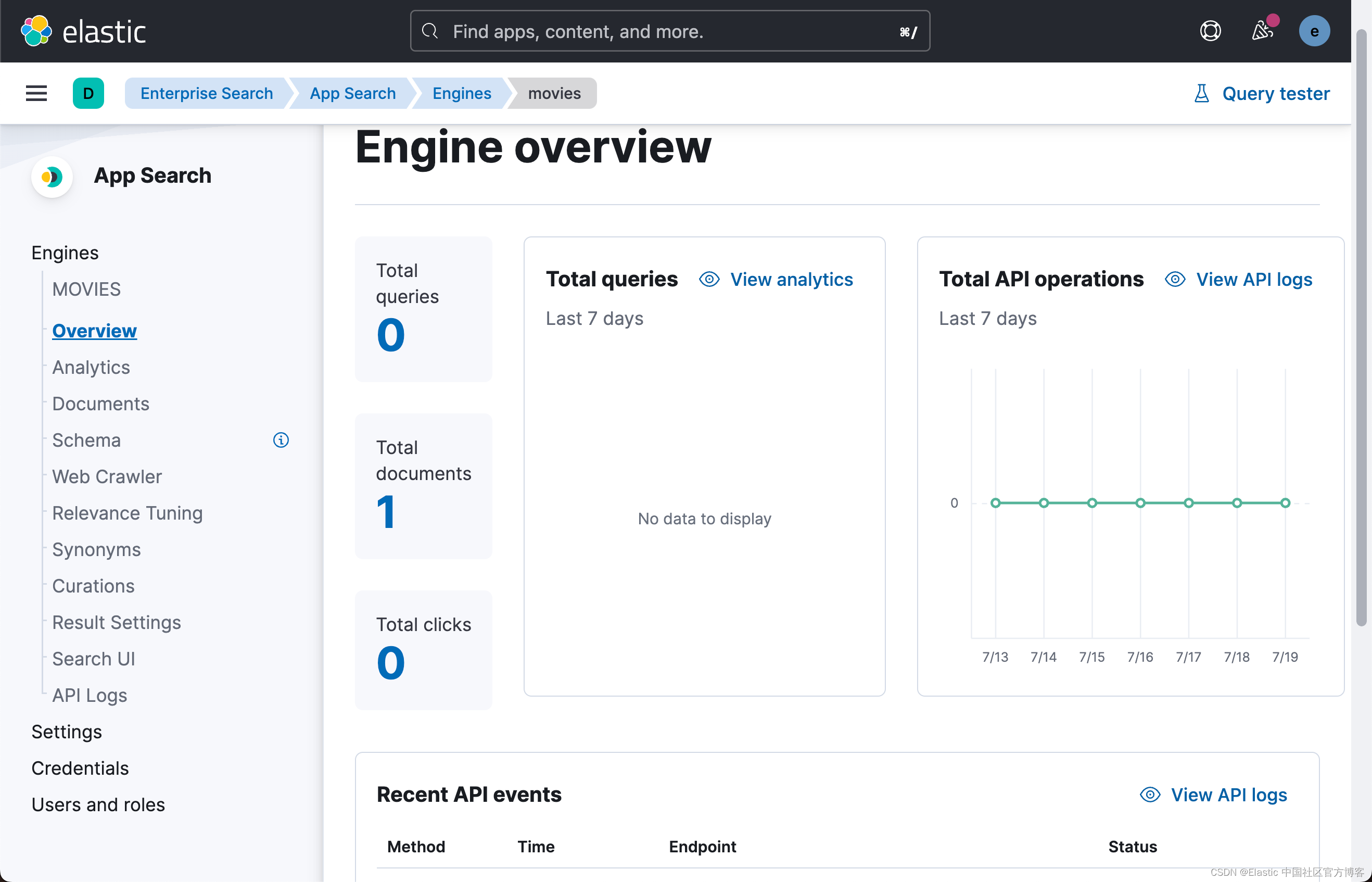
Task: Click View API logs in Recent API events
Action: (x=1229, y=795)
